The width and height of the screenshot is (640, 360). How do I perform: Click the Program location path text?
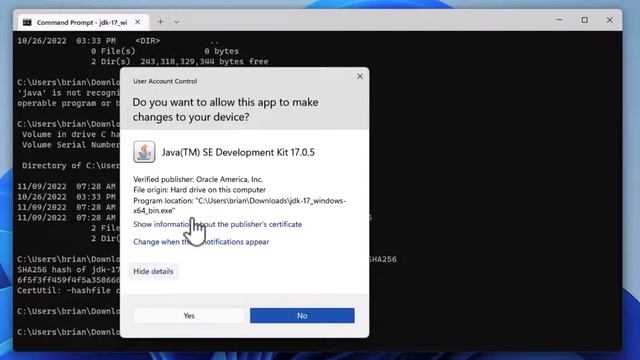point(240,206)
